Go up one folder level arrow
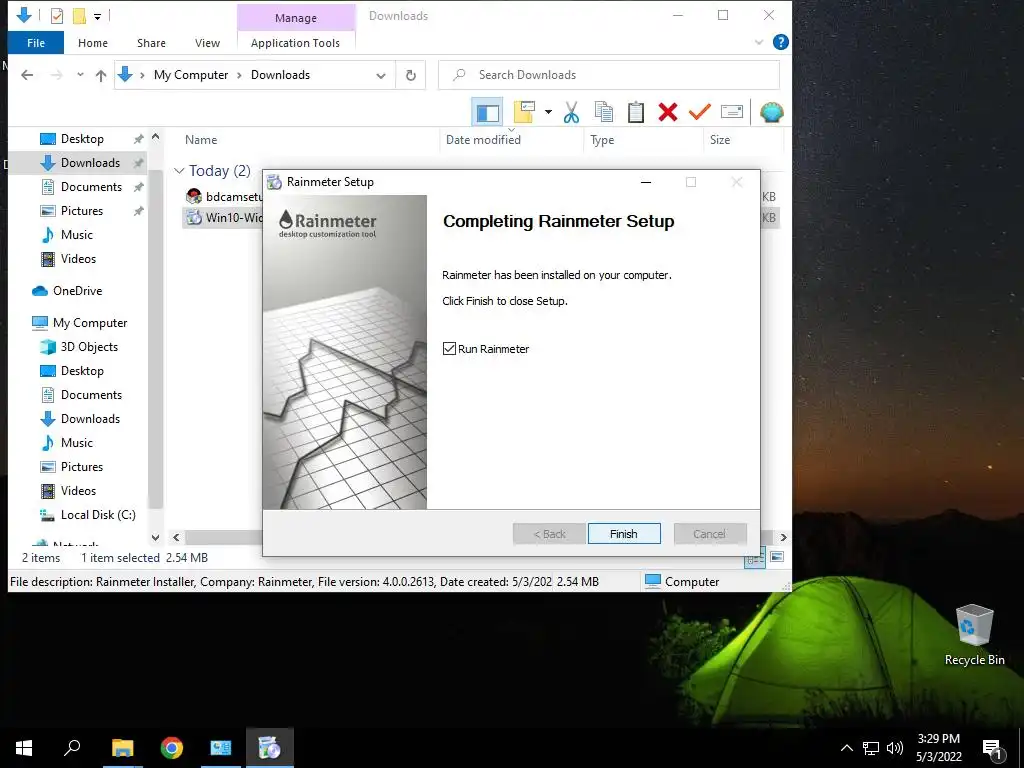 [101, 75]
